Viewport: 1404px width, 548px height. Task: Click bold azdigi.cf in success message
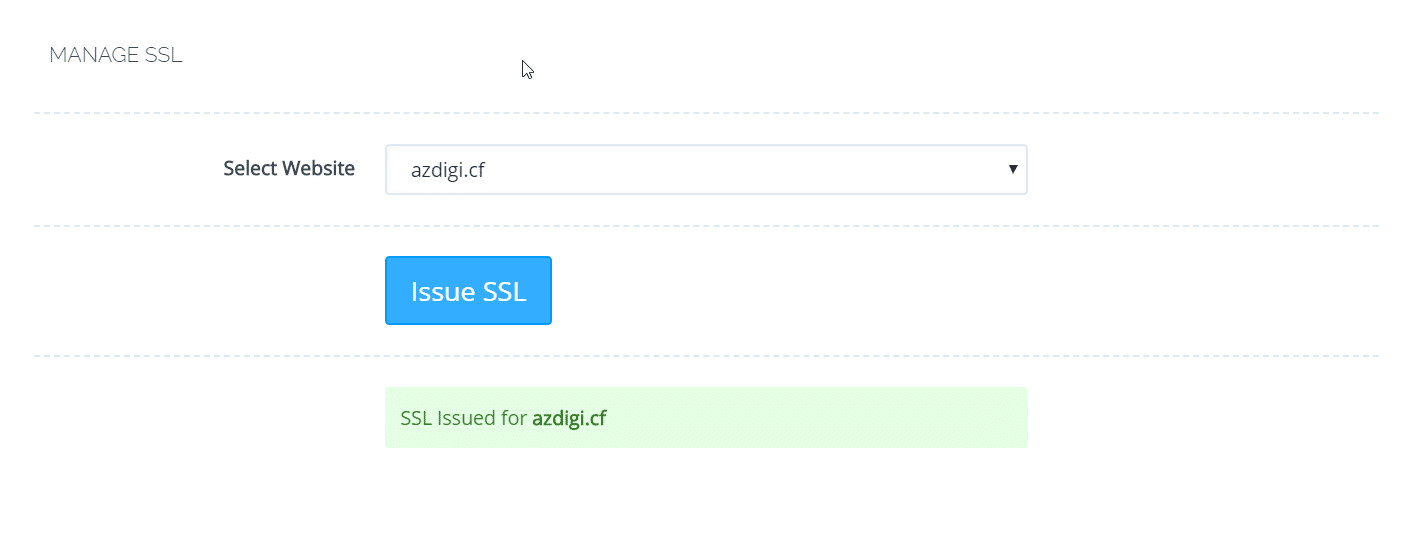[569, 418]
